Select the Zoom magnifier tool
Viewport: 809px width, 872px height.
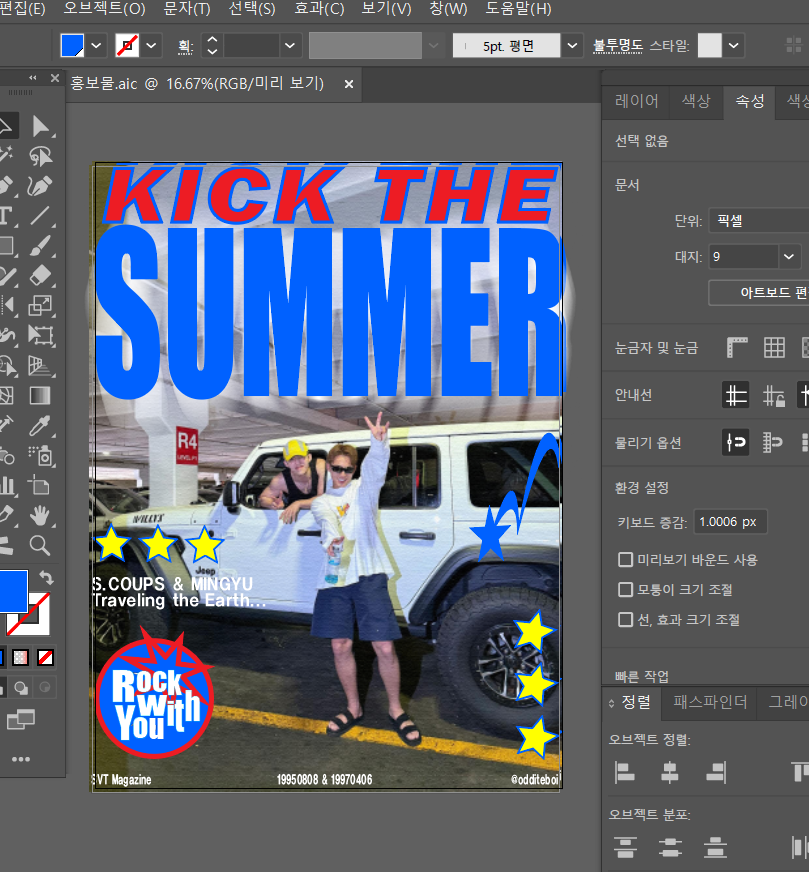click(x=41, y=546)
